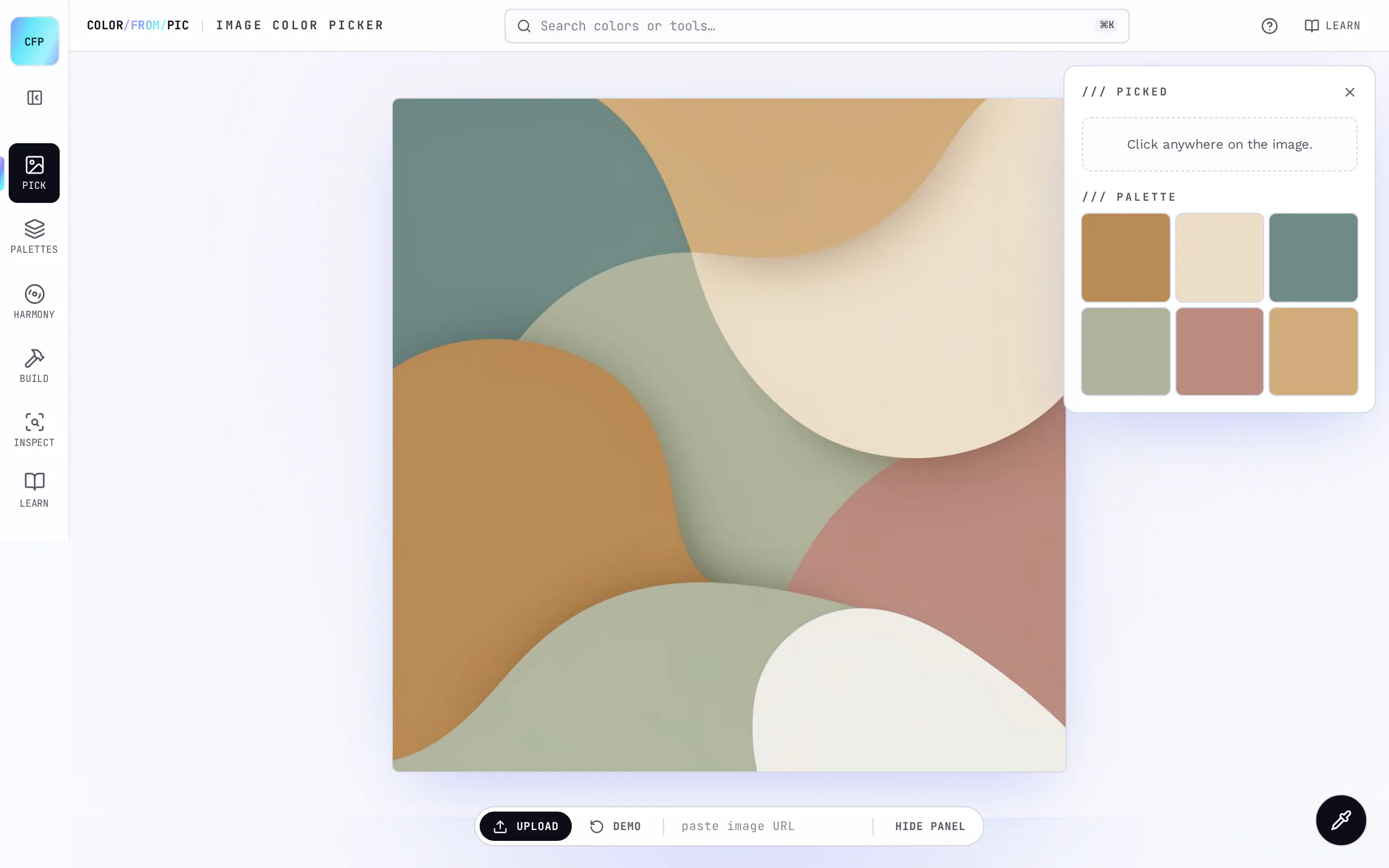Close the Picked panel
This screenshot has height=868, width=1389.
[1349, 92]
